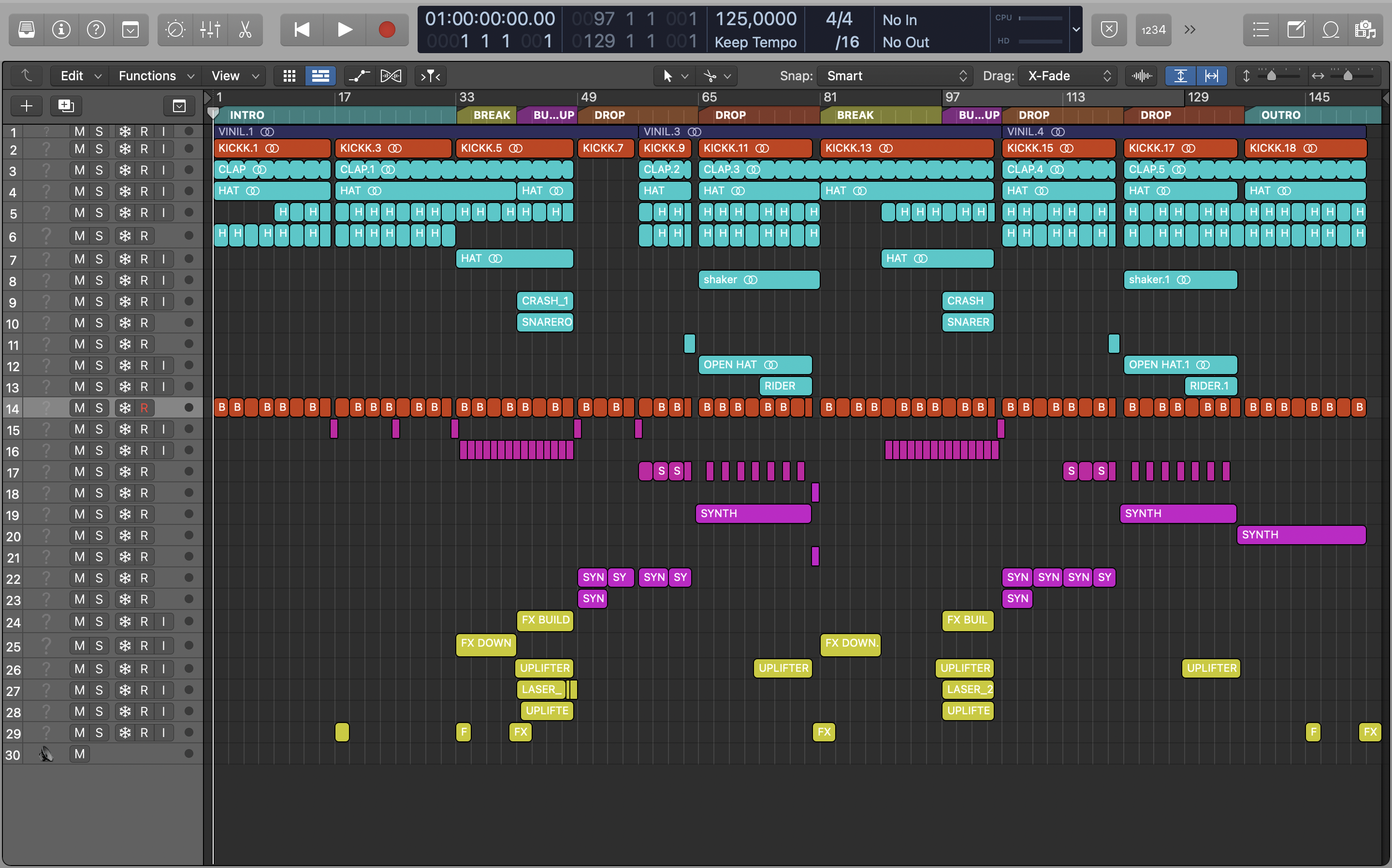Duplicate track with the plus-copy icon
This screenshot has width=1392, height=868.
pos(66,106)
